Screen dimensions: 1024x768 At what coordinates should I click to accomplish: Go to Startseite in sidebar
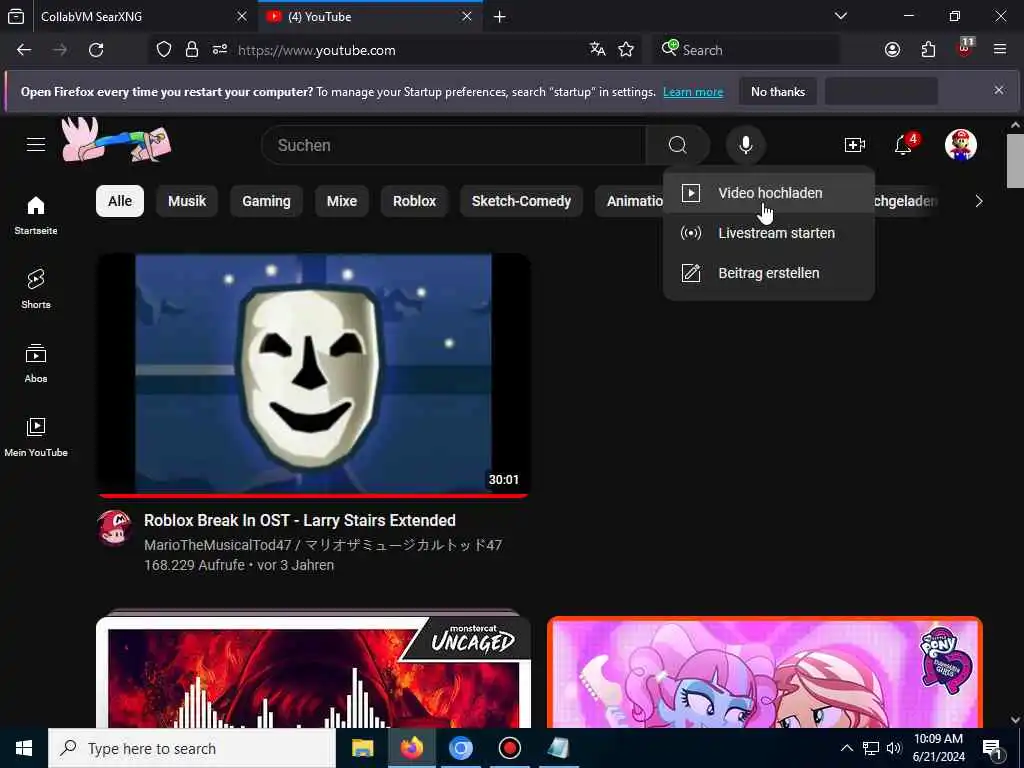point(36,216)
